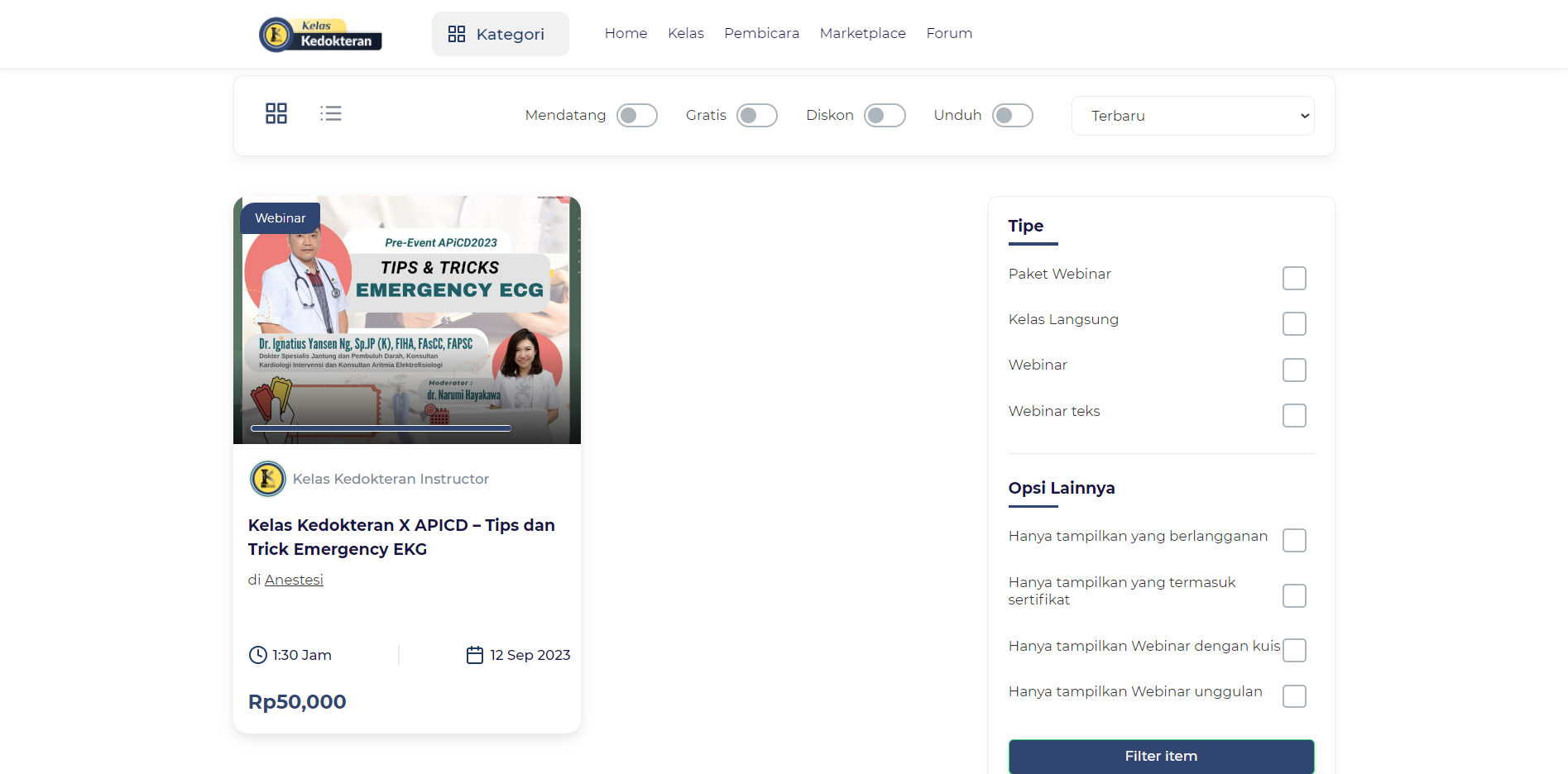This screenshot has width=1568, height=774.
Task: Open the Kategori menu button
Action: [500, 34]
